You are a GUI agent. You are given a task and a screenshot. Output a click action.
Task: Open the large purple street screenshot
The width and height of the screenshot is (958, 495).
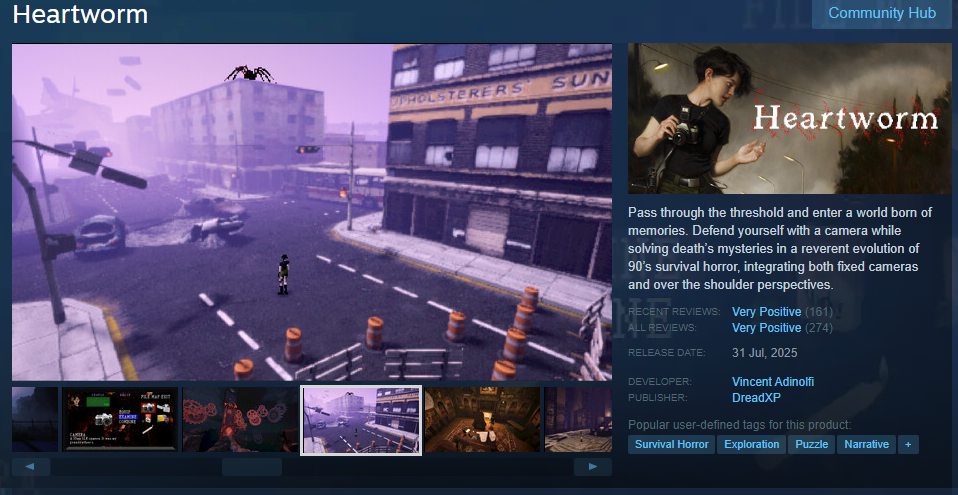[312, 212]
